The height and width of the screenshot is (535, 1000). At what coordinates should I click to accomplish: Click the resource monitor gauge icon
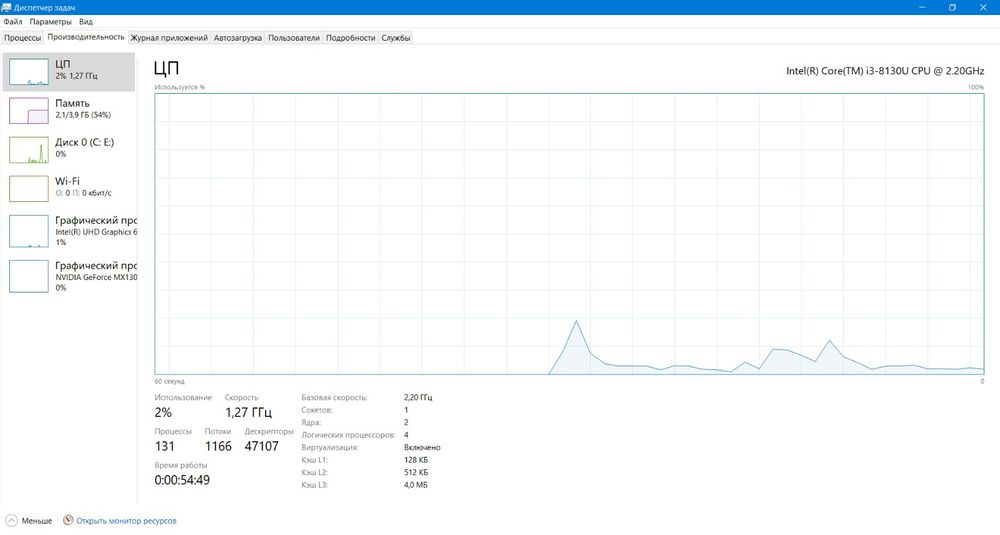point(68,520)
